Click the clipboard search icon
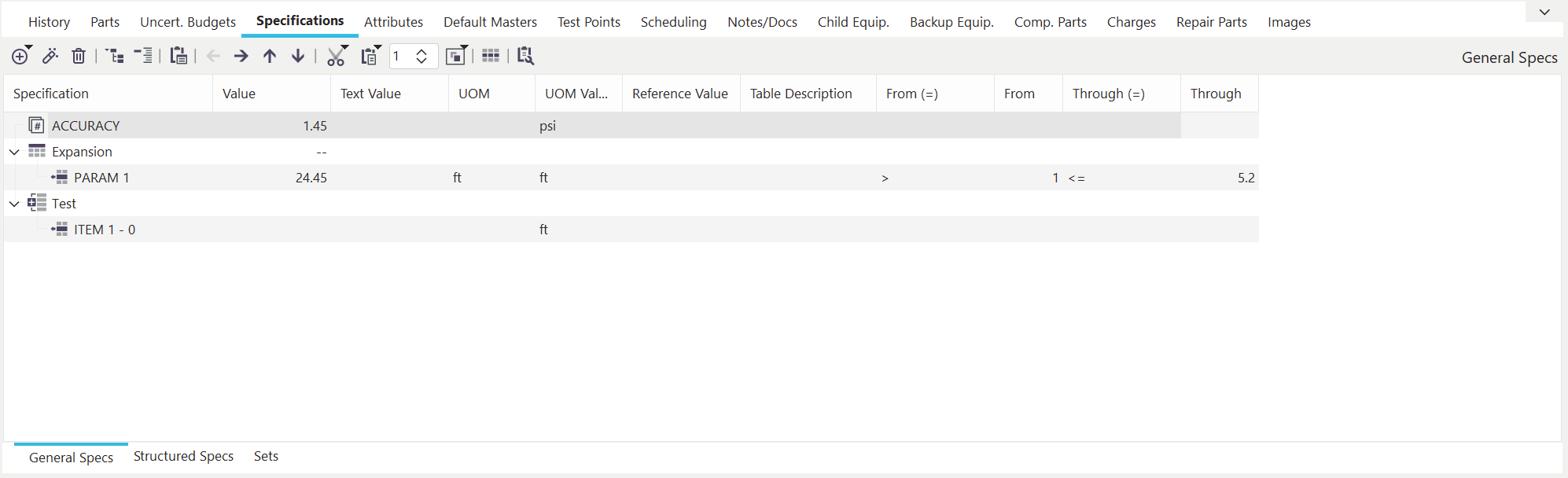This screenshot has height=478, width=1568. click(x=525, y=56)
